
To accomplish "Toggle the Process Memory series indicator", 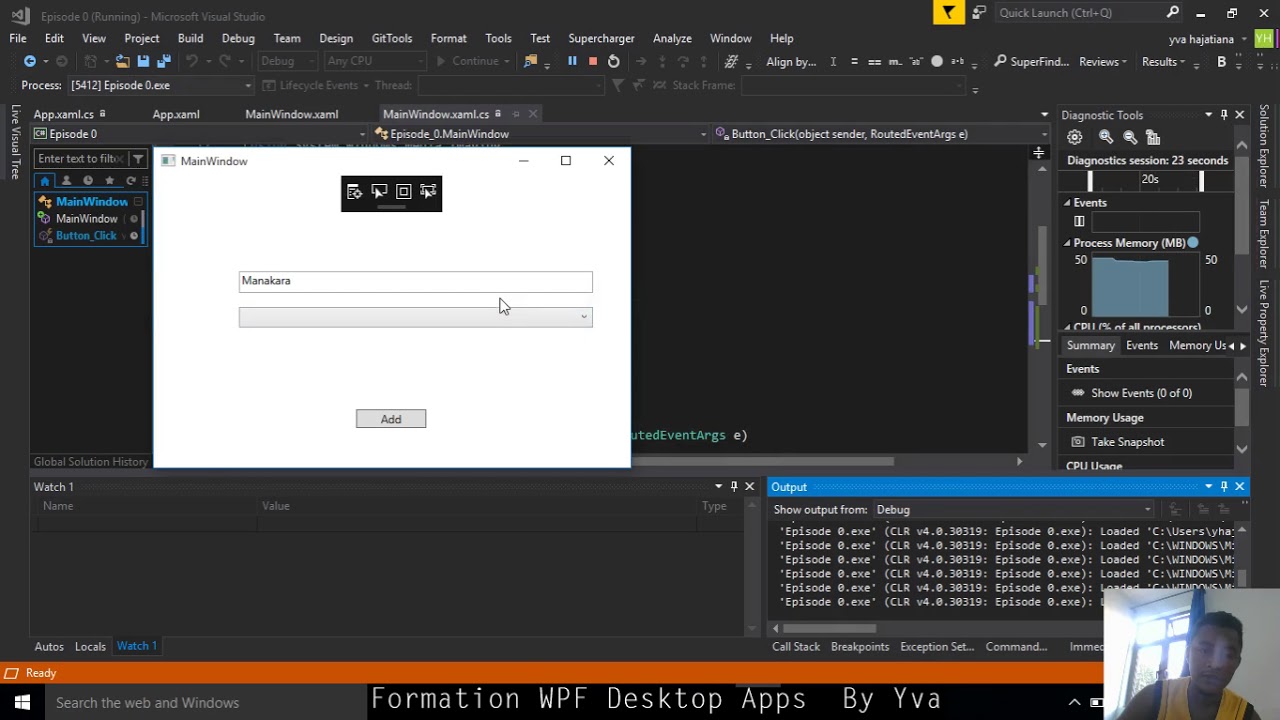I will (x=1193, y=243).
